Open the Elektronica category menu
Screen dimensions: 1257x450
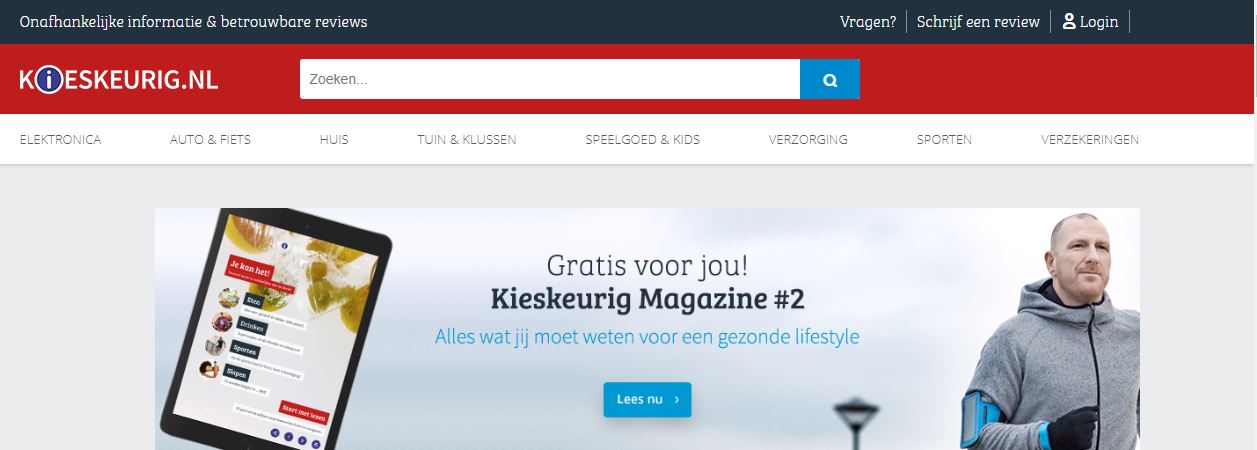[x=60, y=140]
